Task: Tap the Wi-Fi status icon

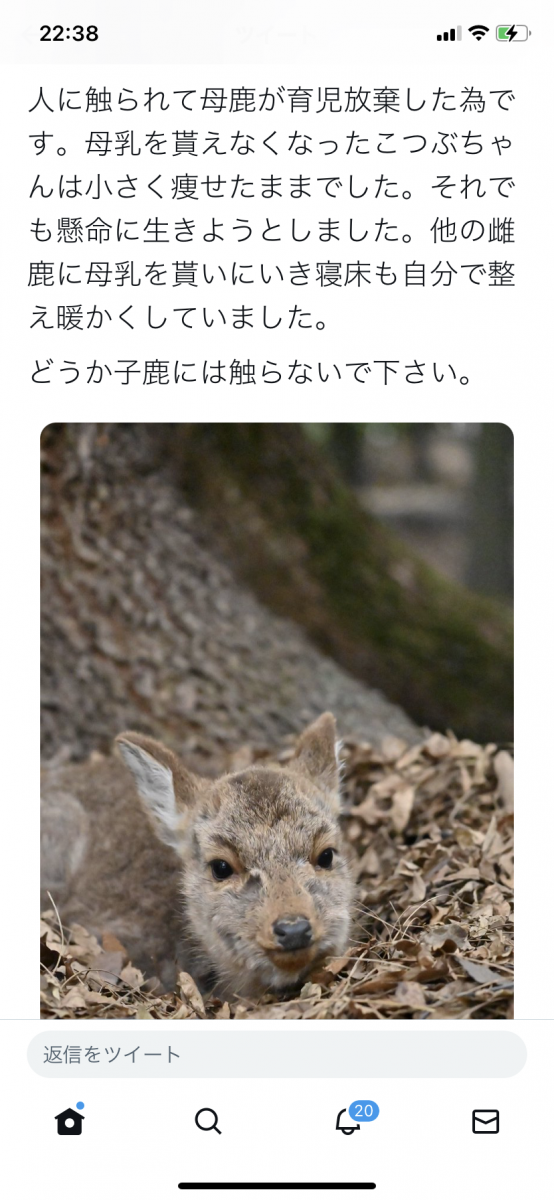Action: tap(479, 33)
